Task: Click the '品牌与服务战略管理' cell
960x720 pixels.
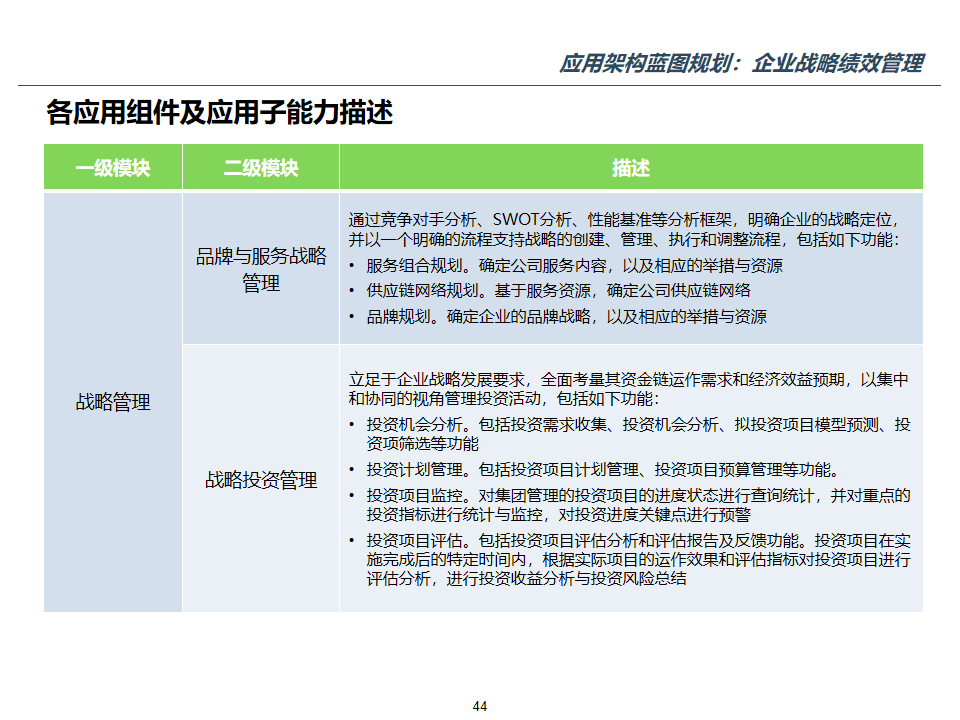Action: (261, 269)
